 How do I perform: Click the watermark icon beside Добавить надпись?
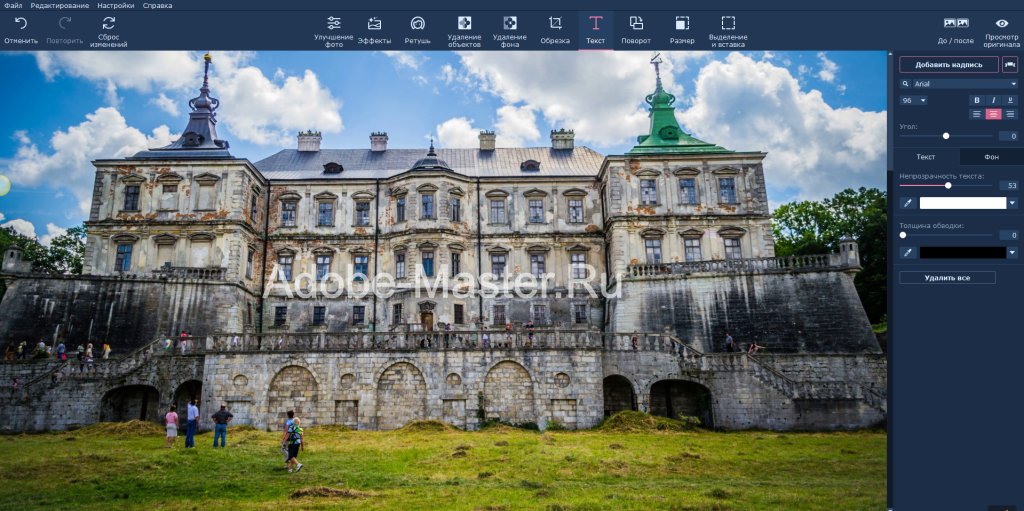[x=1010, y=65]
